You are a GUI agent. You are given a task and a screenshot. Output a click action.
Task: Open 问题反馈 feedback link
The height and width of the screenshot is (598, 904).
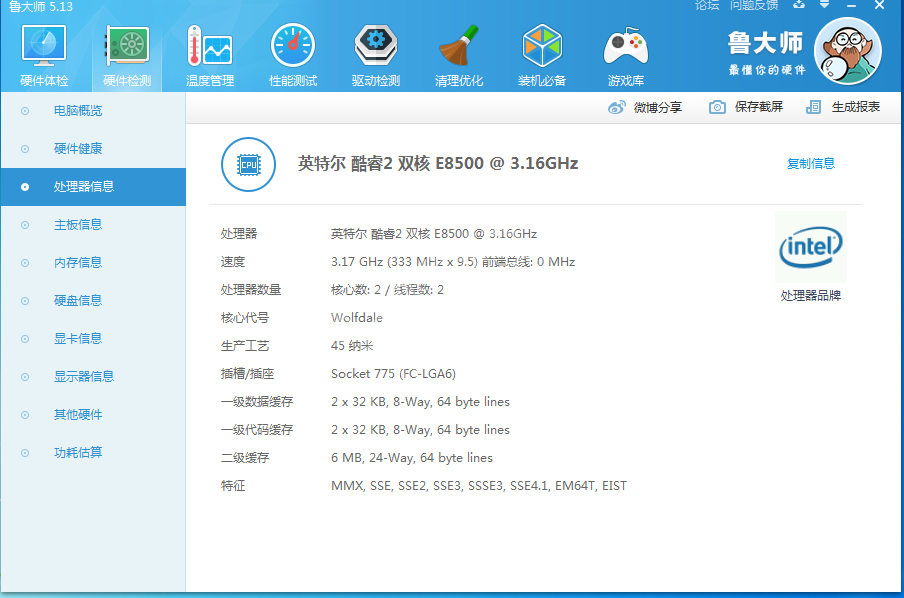[x=754, y=6]
